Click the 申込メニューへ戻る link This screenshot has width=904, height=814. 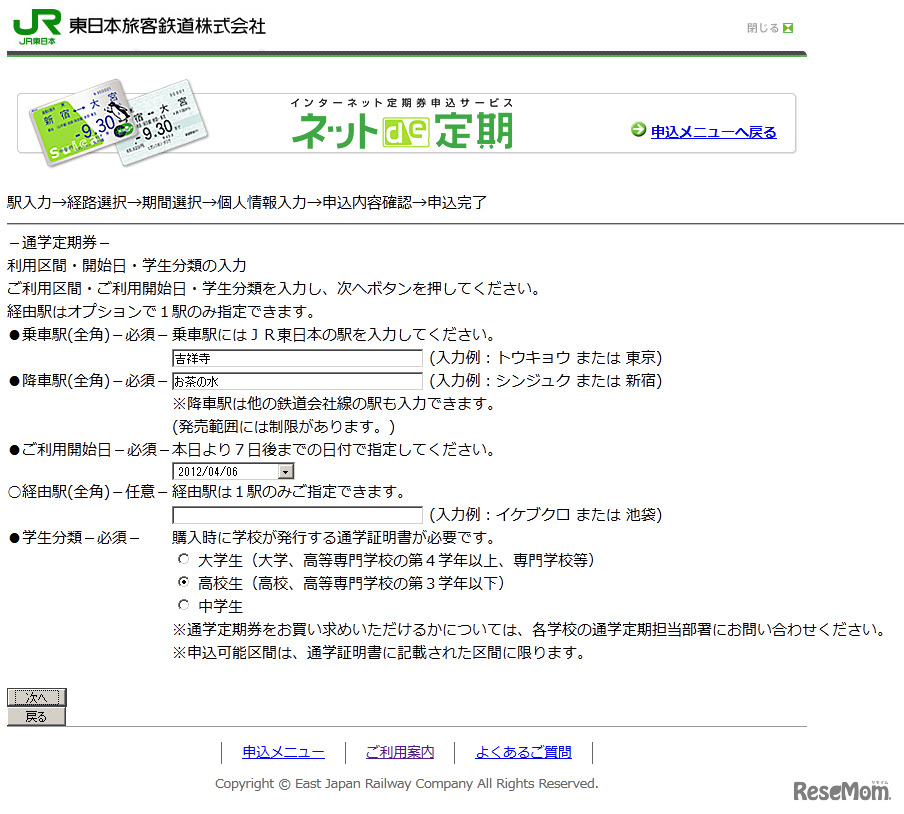(712, 132)
